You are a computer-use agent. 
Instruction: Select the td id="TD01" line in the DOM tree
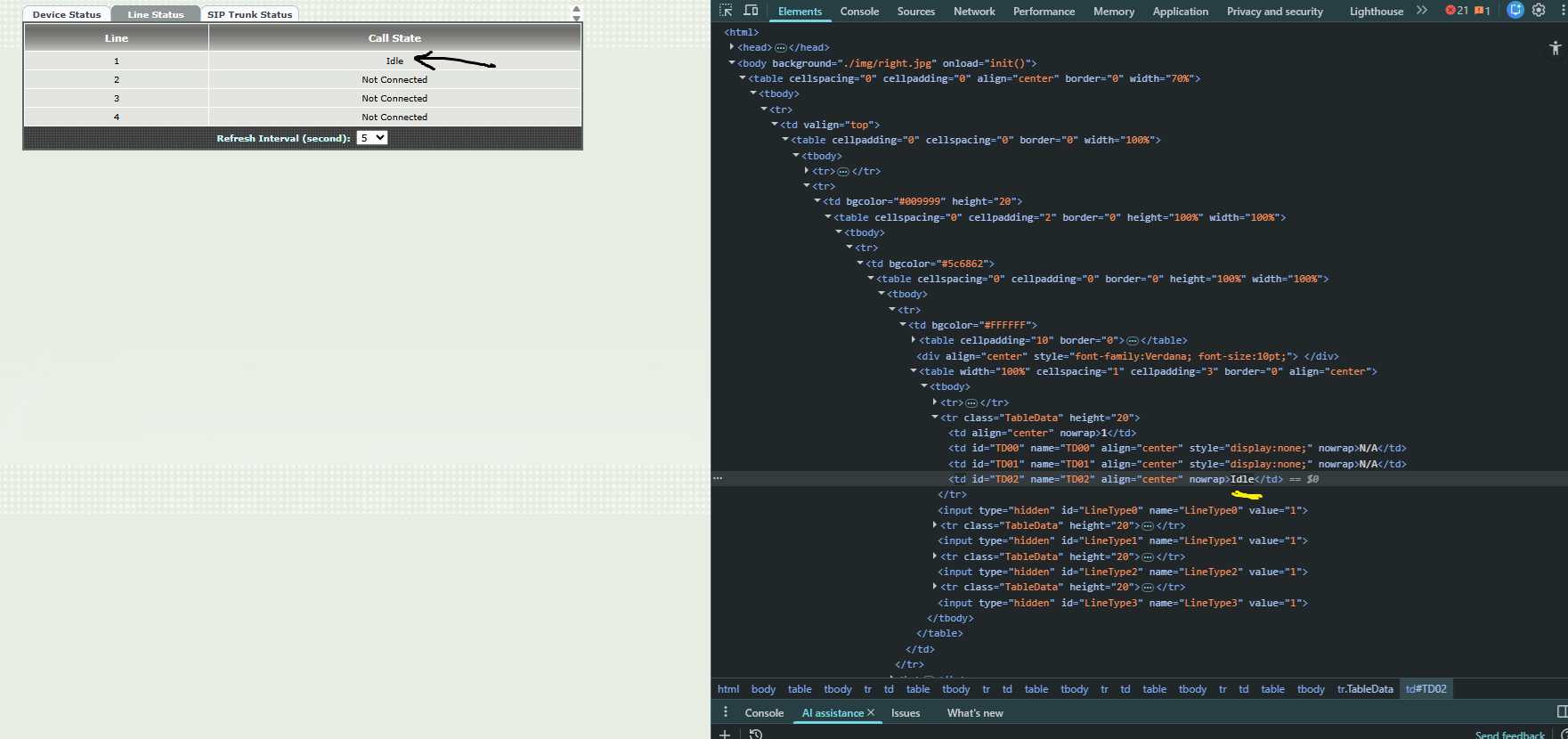pos(1177,464)
